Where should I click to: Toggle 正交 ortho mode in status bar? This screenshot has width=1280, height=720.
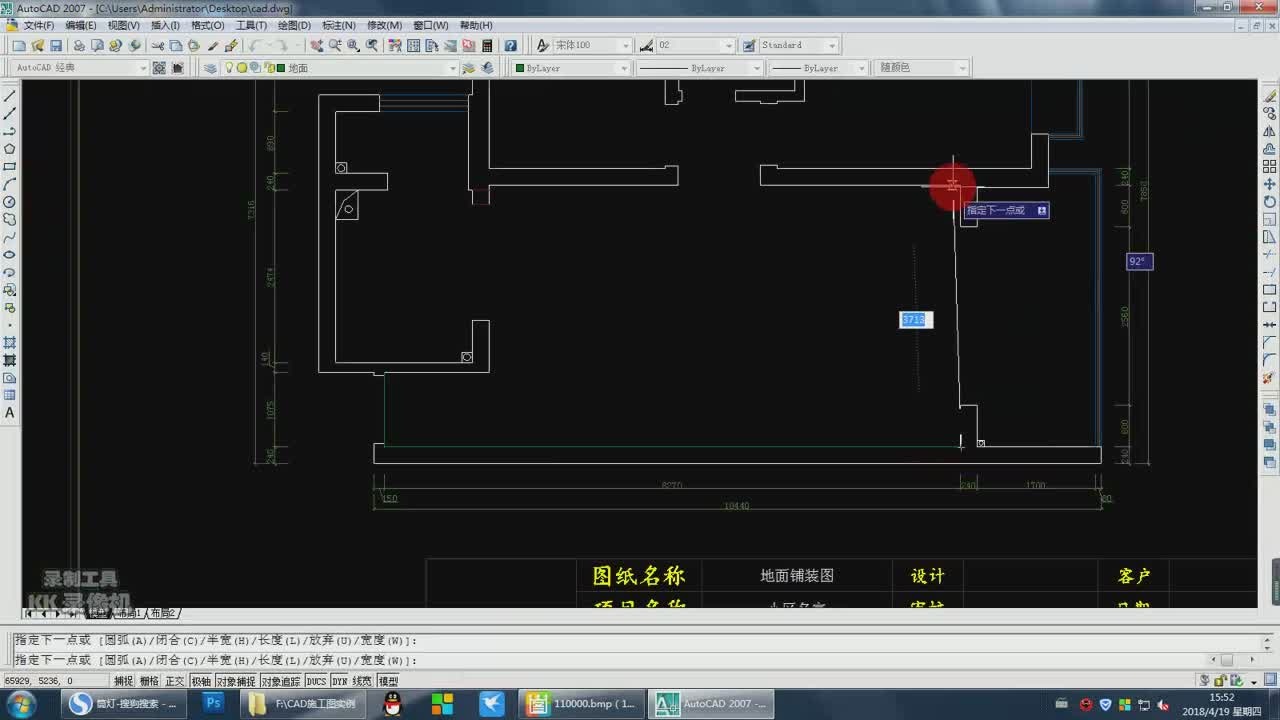coord(175,681)
